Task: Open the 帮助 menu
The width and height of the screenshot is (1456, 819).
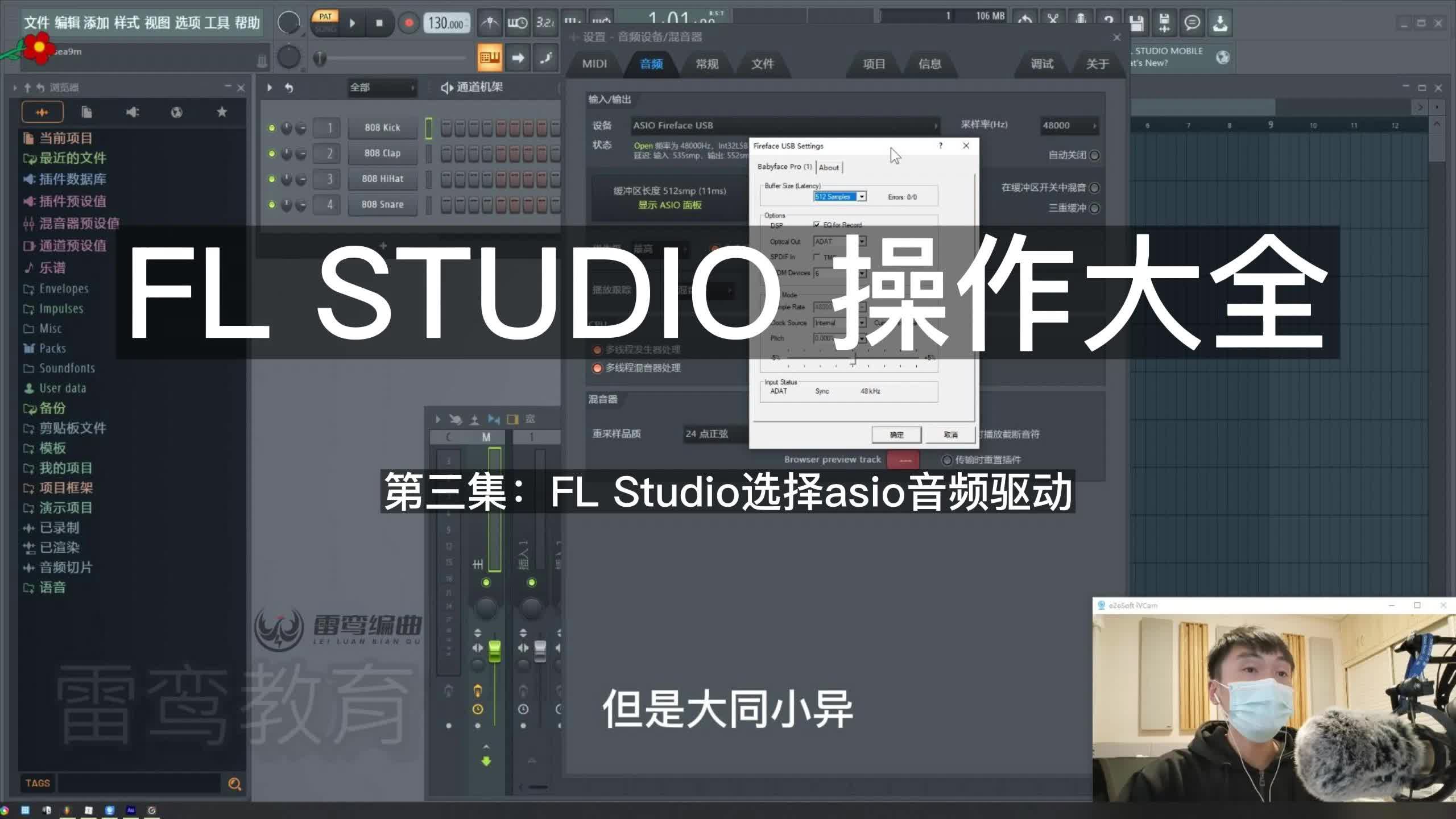Action: [x=247, y=23]
